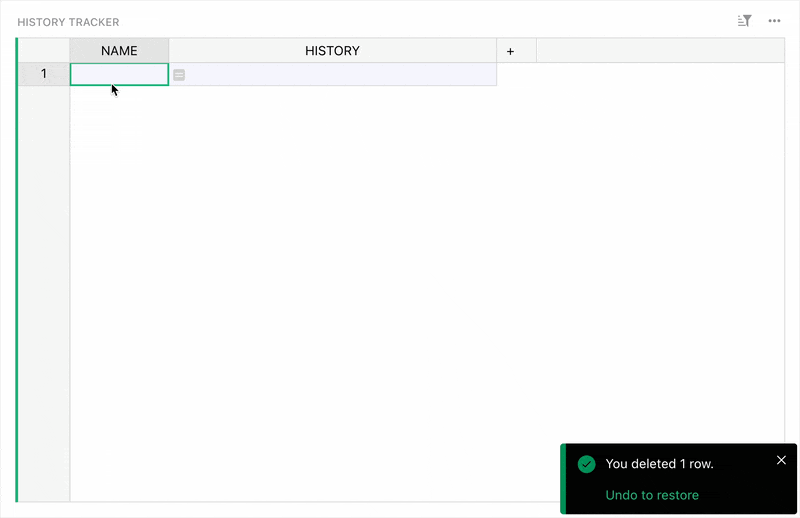
Task: Select the NAME column header
Action: 119,51
